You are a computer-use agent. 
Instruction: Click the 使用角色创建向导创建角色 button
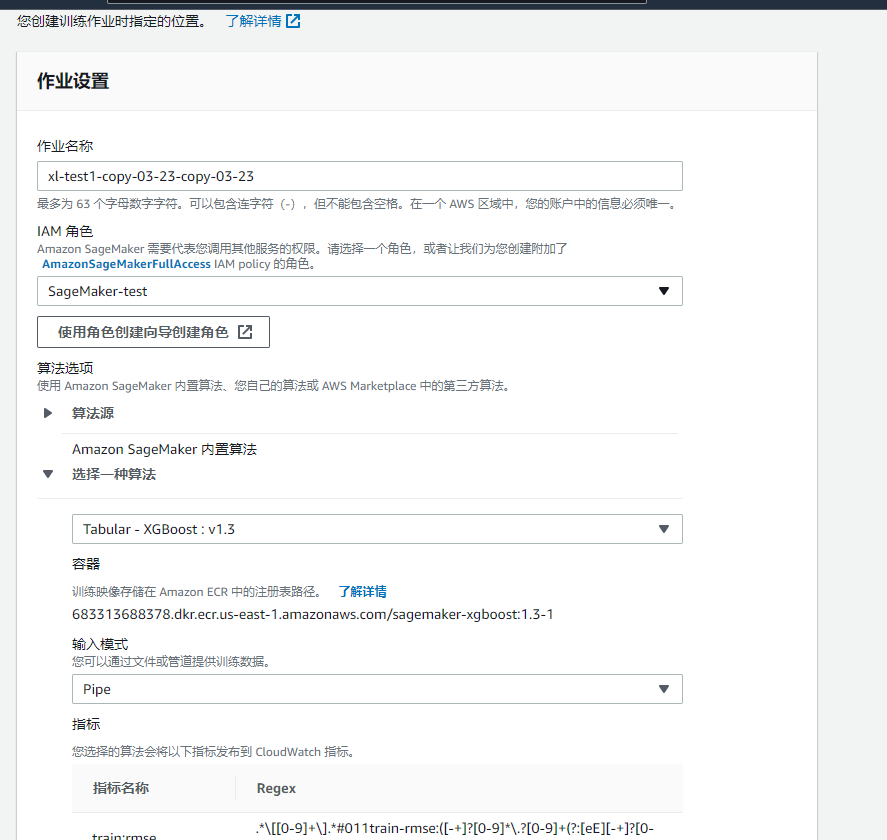pos(153,332)
